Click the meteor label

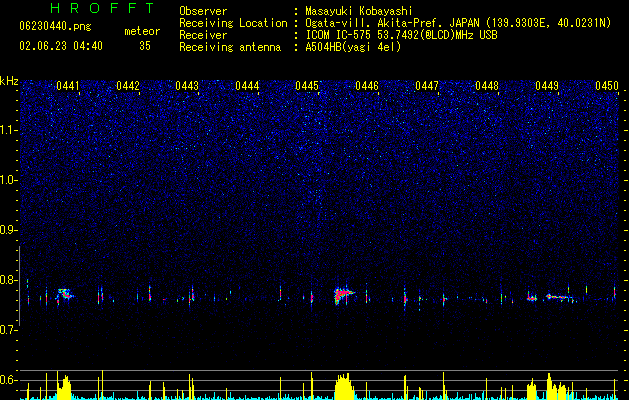coord(142,31)
